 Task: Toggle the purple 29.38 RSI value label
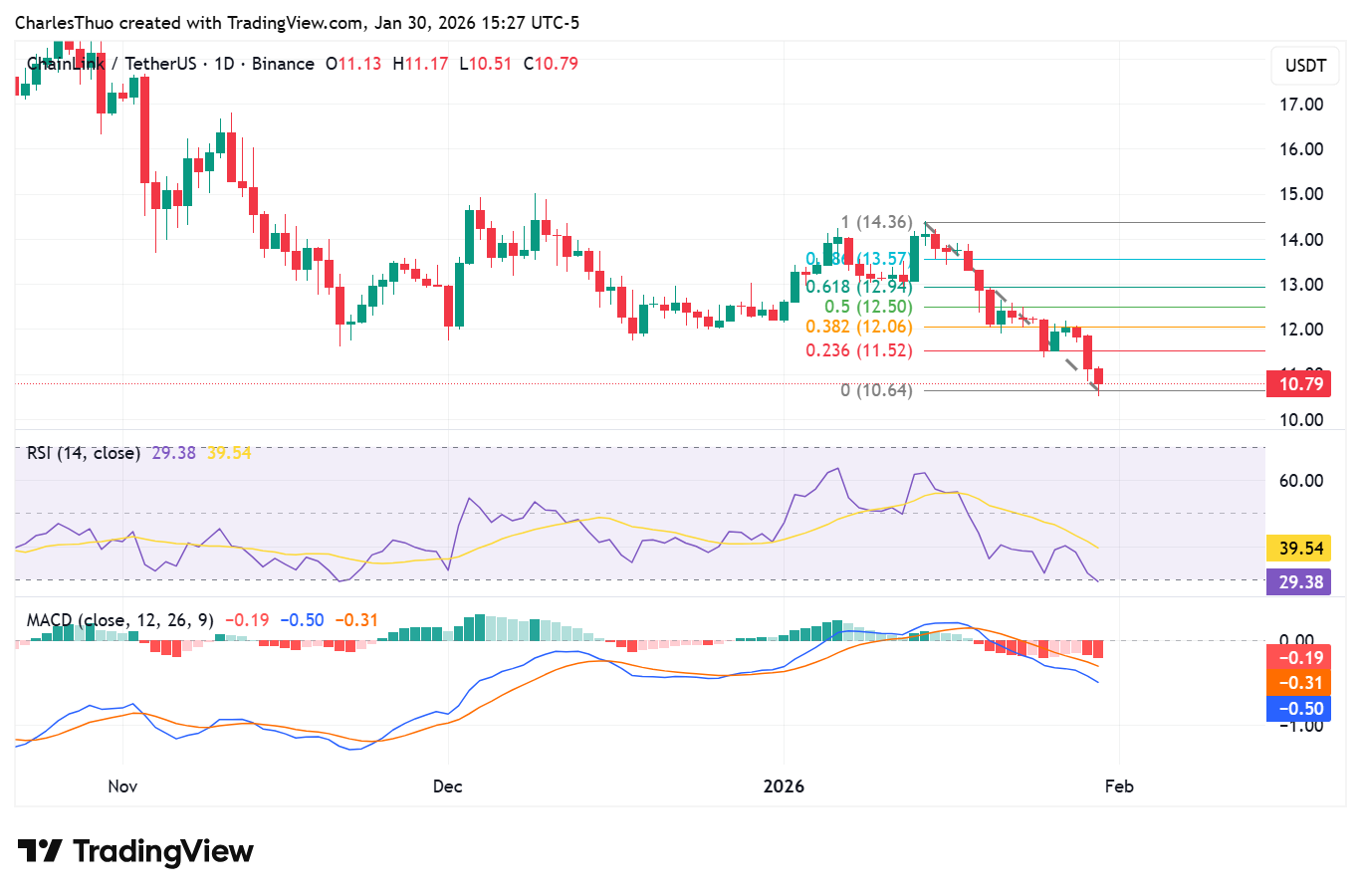[1297, 580]
